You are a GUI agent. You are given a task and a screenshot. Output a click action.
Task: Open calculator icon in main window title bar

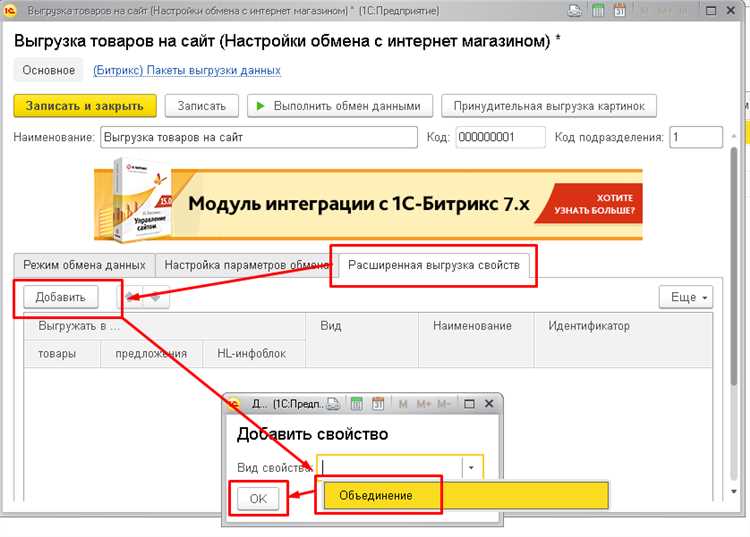point(598,11)
